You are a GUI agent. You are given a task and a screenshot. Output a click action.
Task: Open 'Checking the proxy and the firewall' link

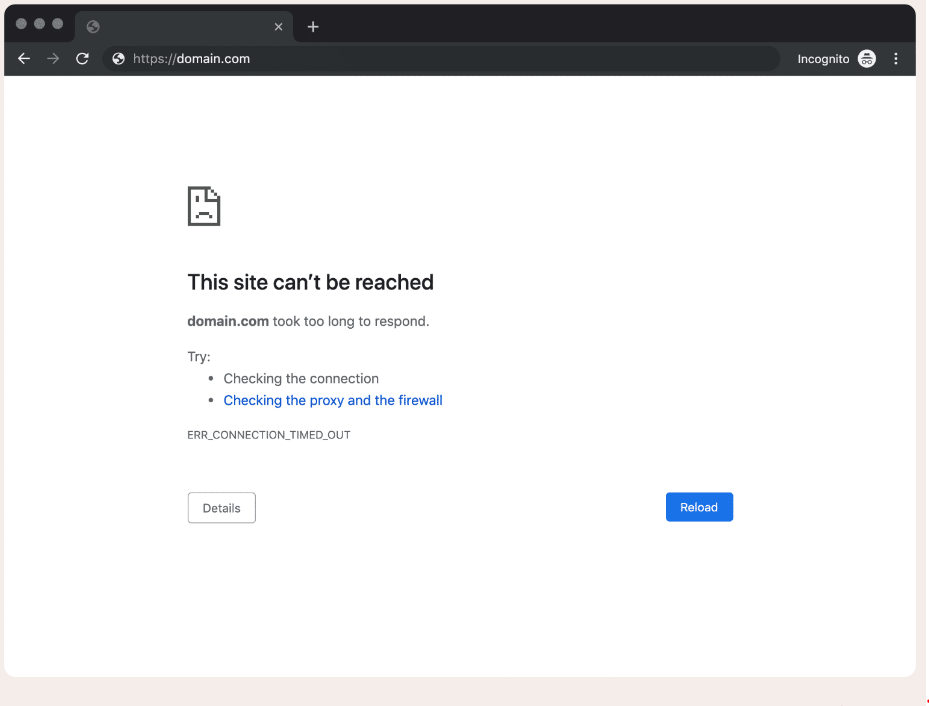333,401
